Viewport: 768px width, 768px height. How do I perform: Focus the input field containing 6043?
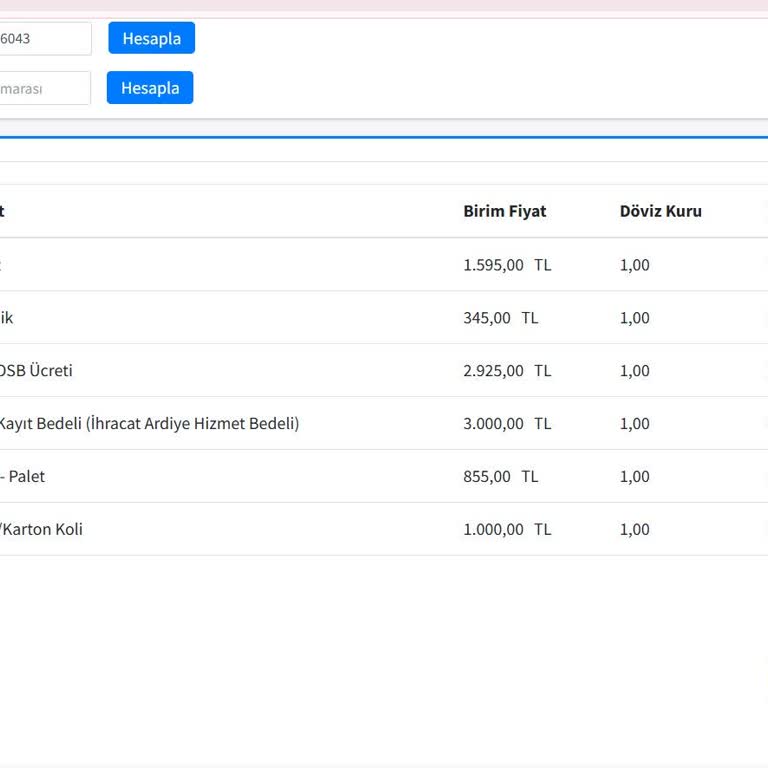[44, 39]
